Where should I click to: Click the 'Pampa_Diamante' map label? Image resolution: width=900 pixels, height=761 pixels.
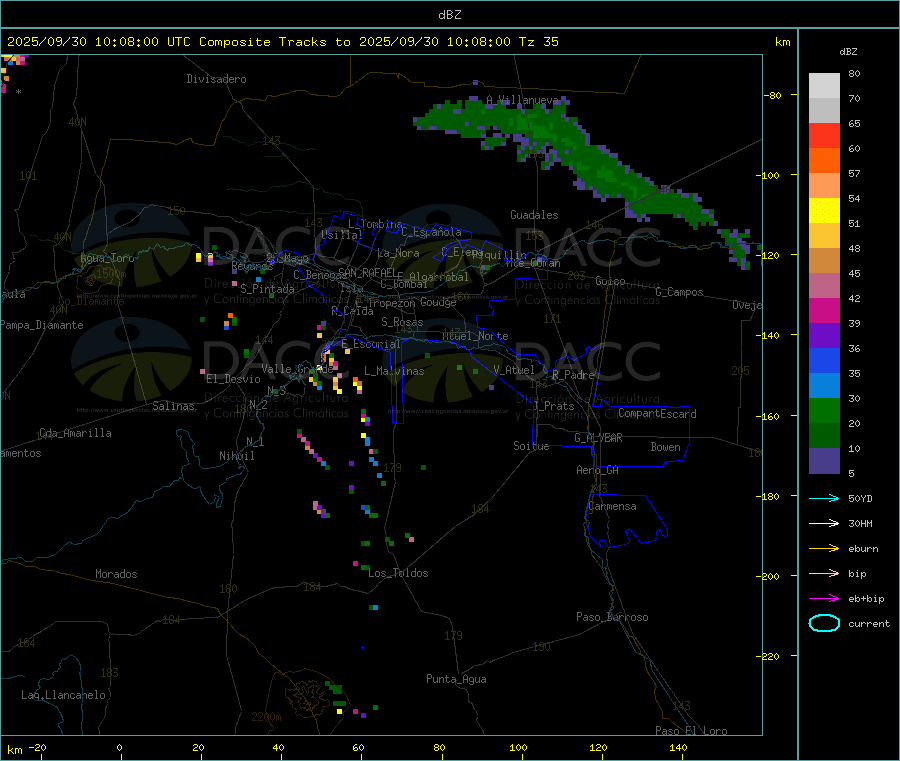[x=42, y=325]
